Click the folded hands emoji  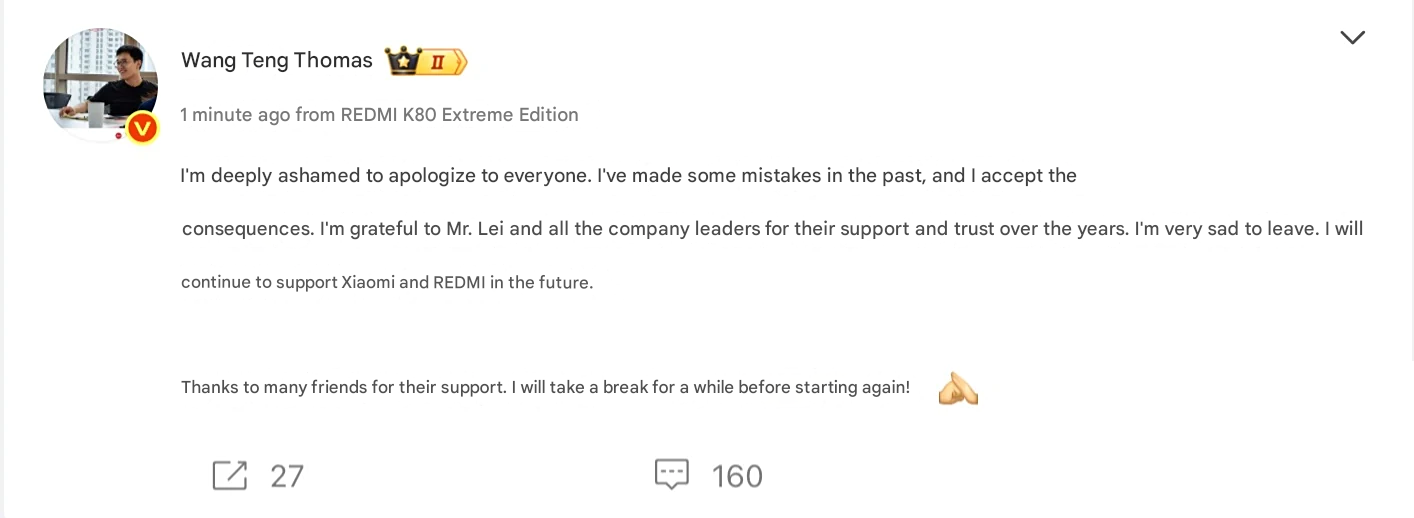(957, 388)
